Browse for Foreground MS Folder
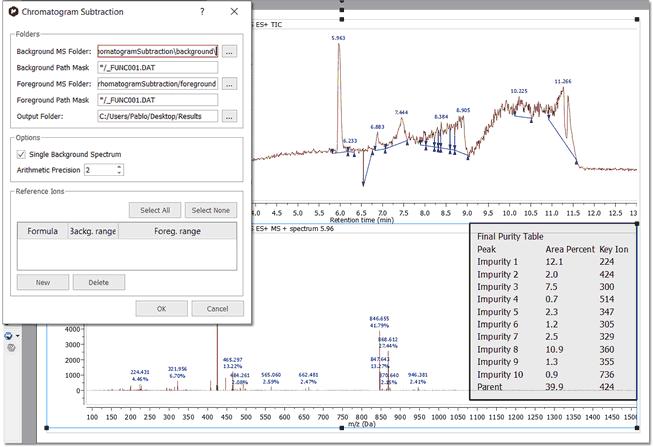Image resolution: width=653 pixels, height=447 pixels. click(230, 84)
